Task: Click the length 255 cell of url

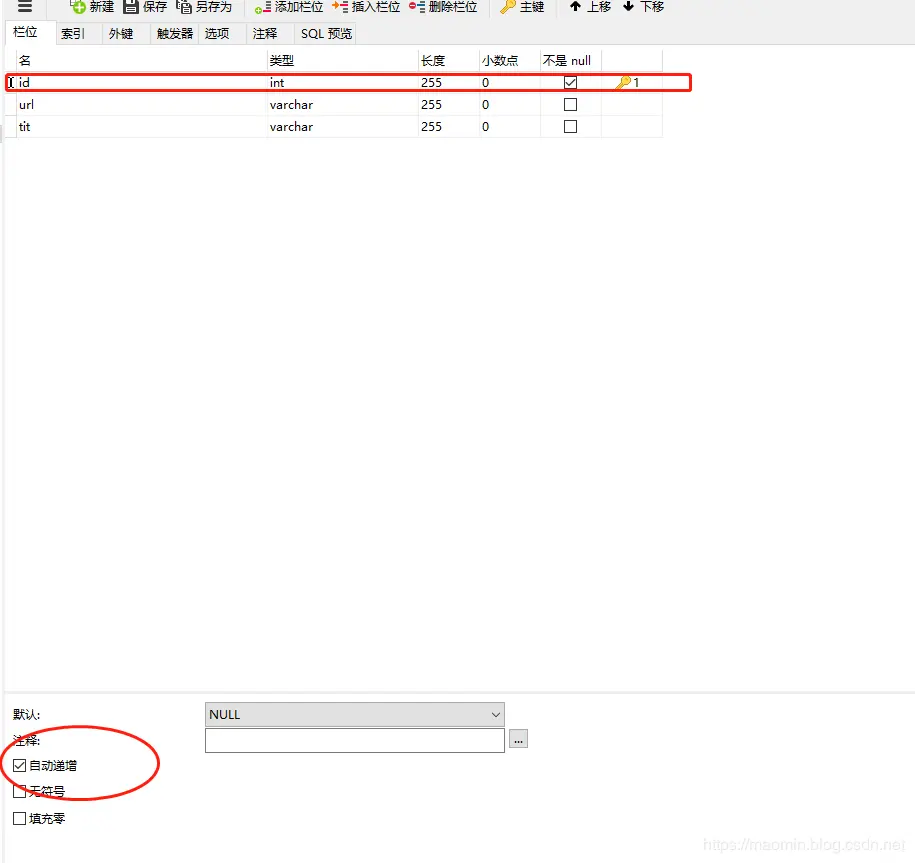Action: (449, 104)
